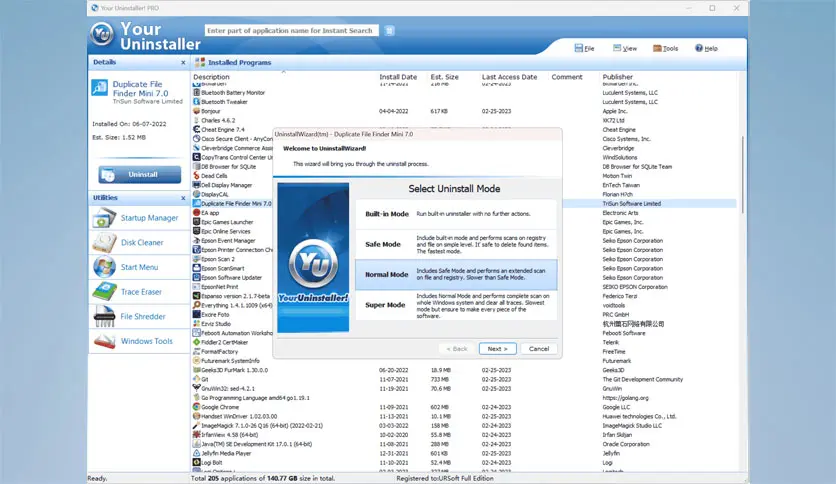Click the Bluetooth Battery Monitor icon

coord(196,92)
